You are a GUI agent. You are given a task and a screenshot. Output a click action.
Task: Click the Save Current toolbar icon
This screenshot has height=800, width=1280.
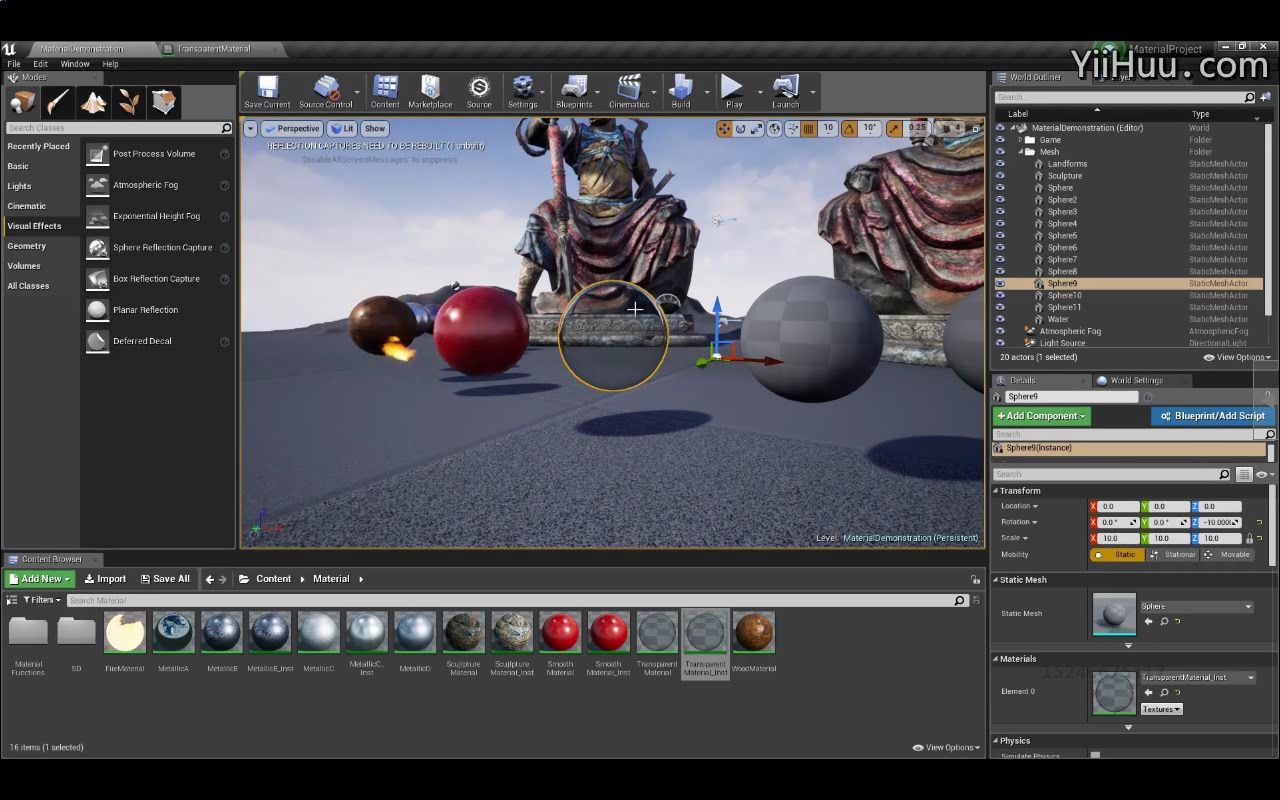click(267, 91)
